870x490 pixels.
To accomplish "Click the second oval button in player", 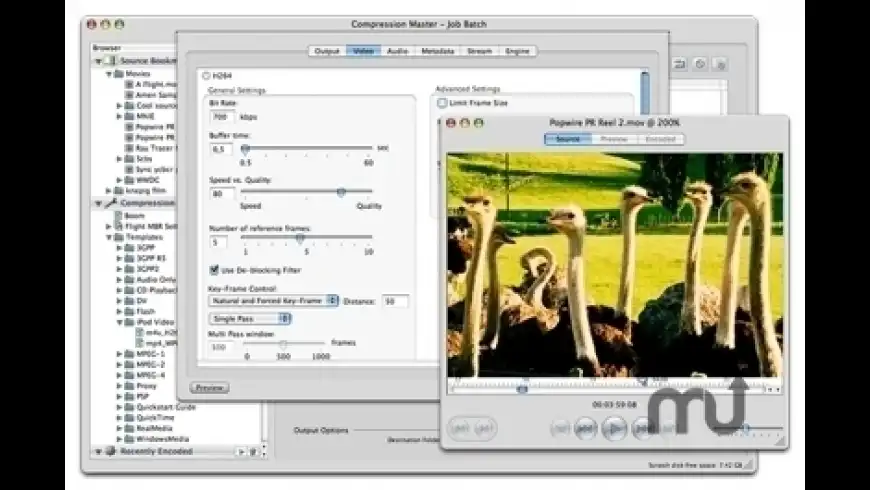I will [484, 428].
